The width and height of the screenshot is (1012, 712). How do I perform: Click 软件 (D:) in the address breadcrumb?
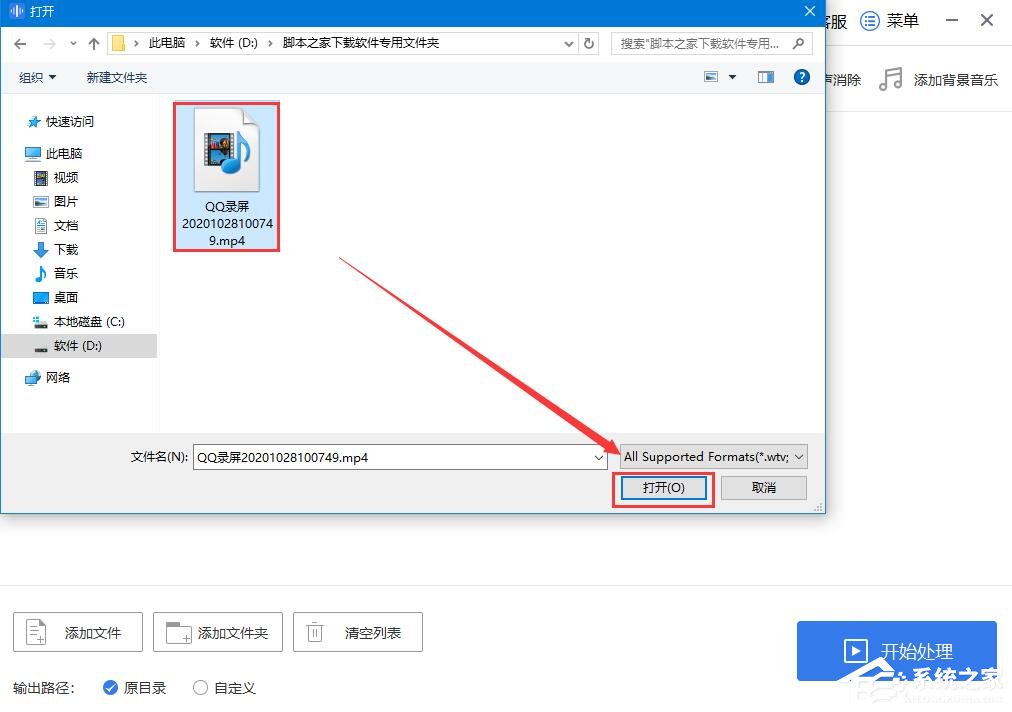[x=237, y=43]
